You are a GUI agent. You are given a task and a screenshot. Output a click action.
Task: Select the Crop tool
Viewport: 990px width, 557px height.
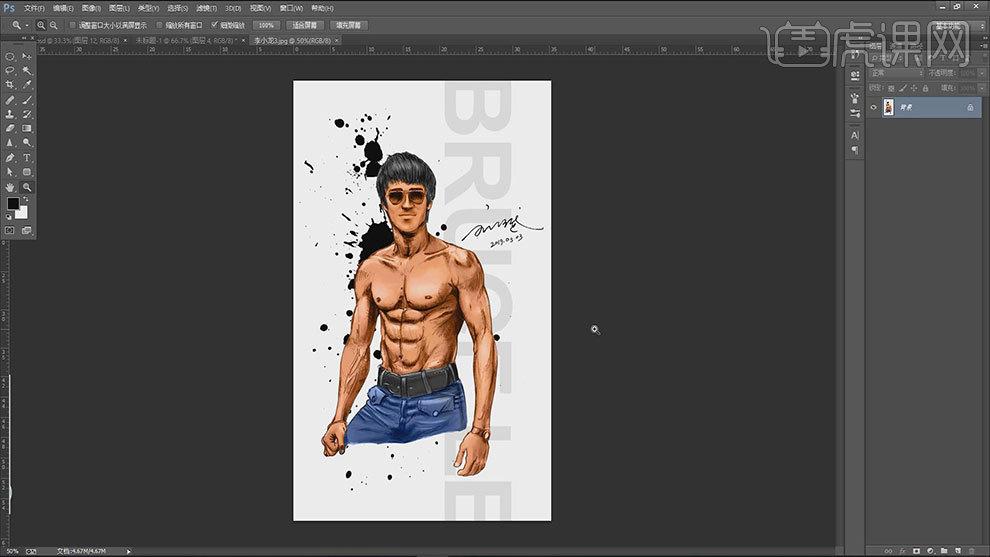coord(10,85)
